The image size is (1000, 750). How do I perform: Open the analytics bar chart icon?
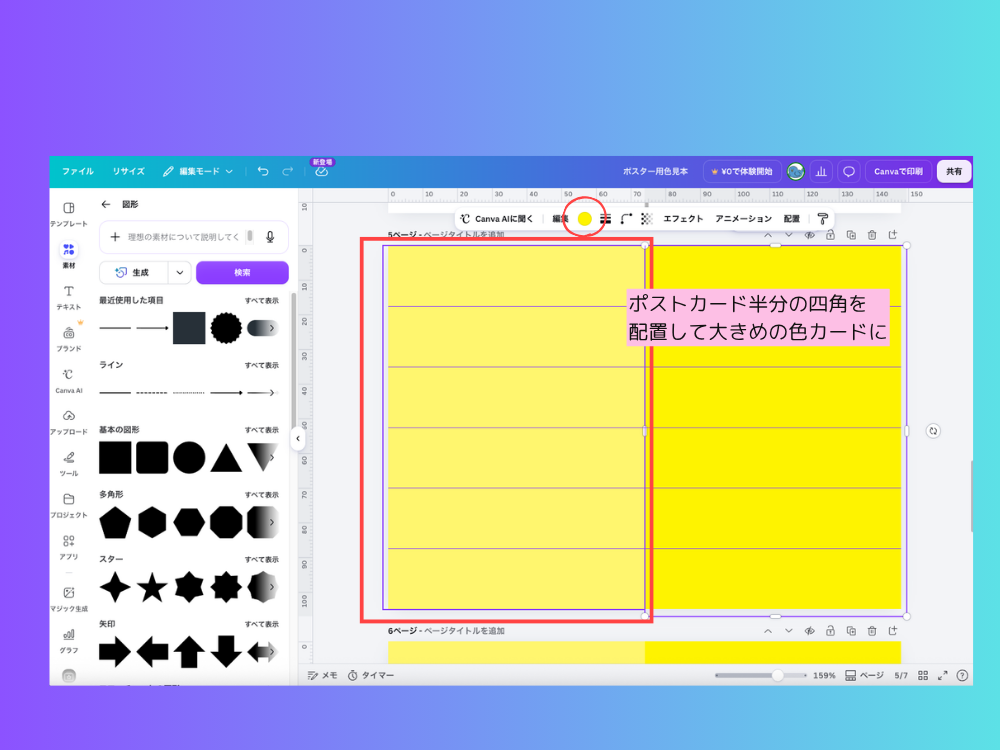(821, 172)
